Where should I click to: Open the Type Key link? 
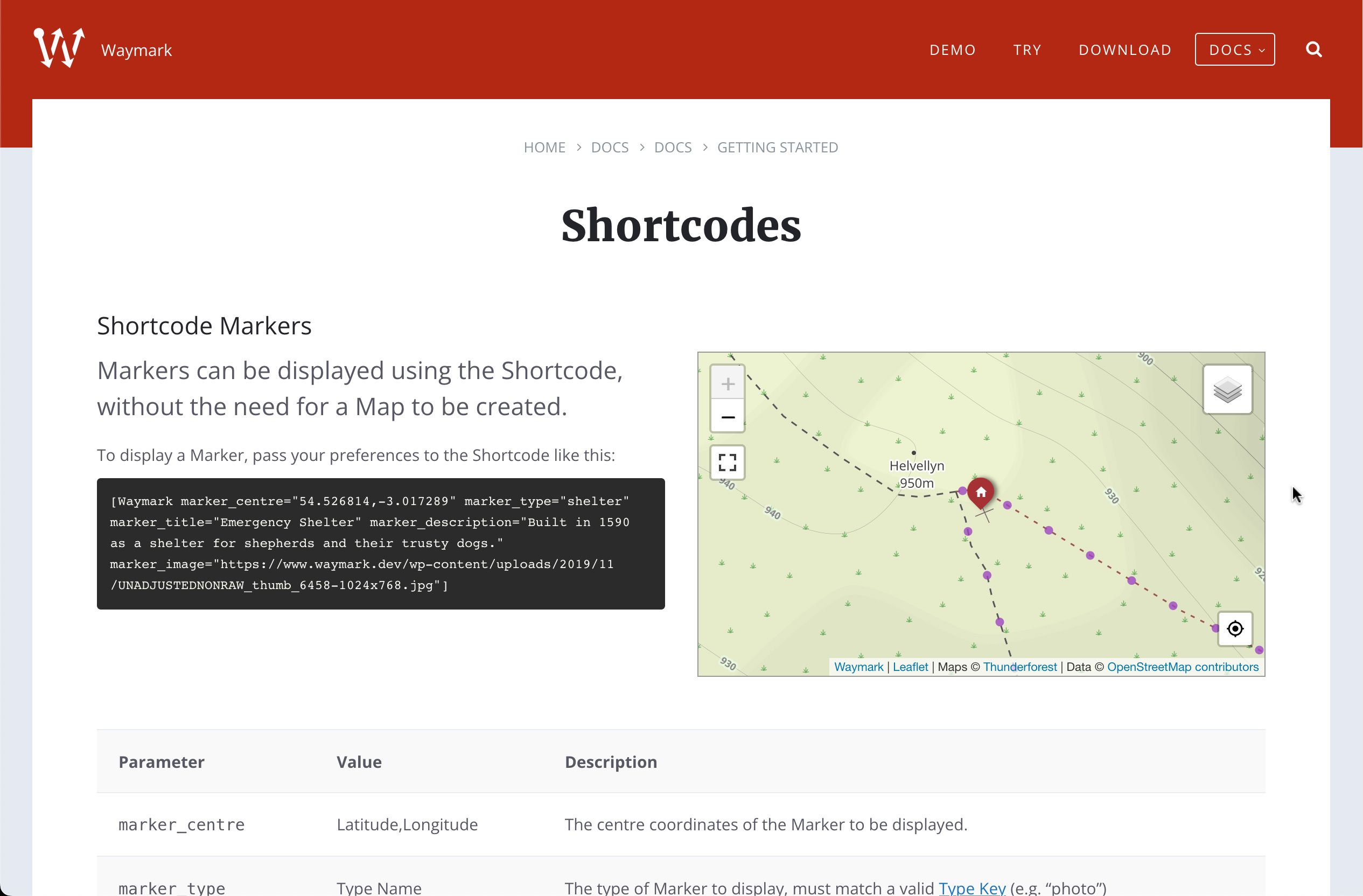(972, 887)
